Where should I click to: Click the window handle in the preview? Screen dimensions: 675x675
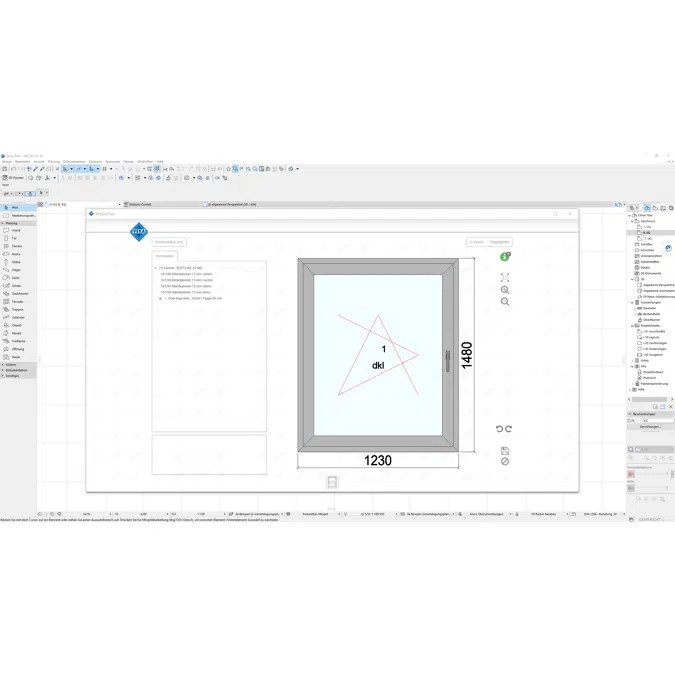click(x=447, y=361)
